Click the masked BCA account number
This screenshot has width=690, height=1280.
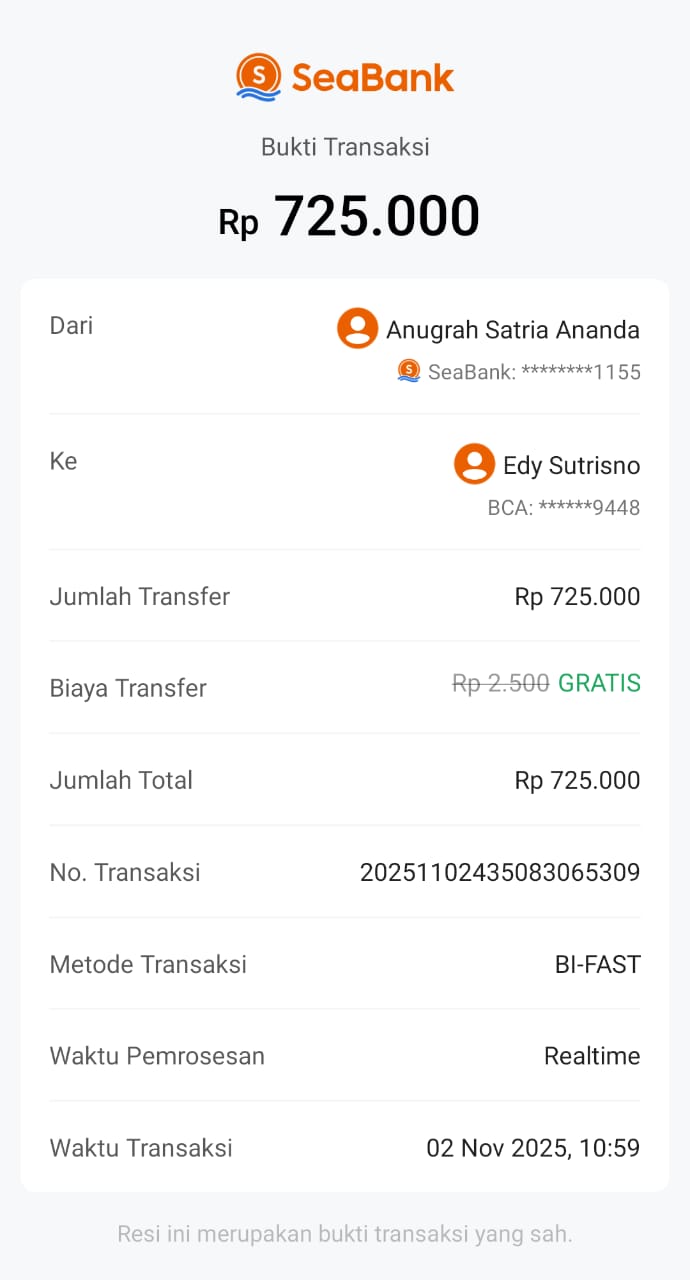tap(564, 508)
